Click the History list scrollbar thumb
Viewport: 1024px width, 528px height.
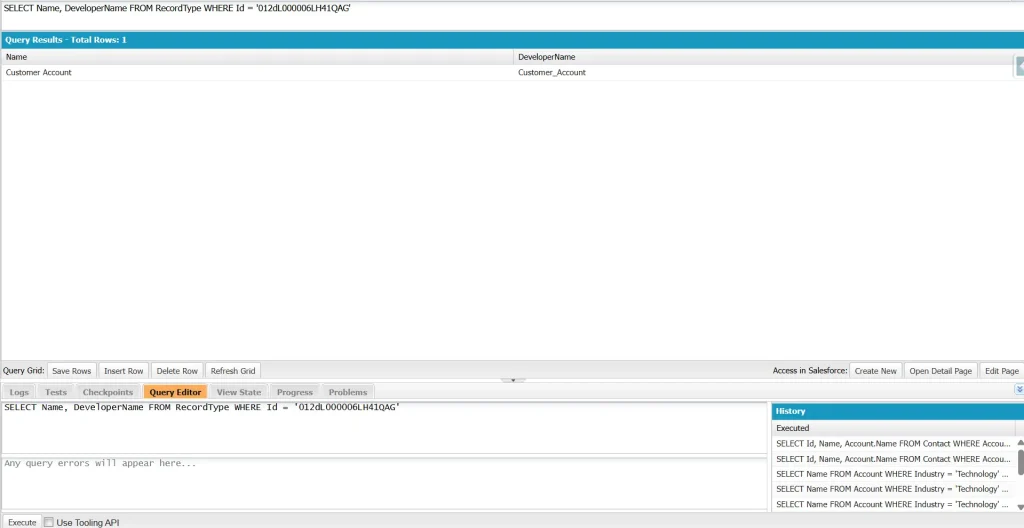[1020, 462]
